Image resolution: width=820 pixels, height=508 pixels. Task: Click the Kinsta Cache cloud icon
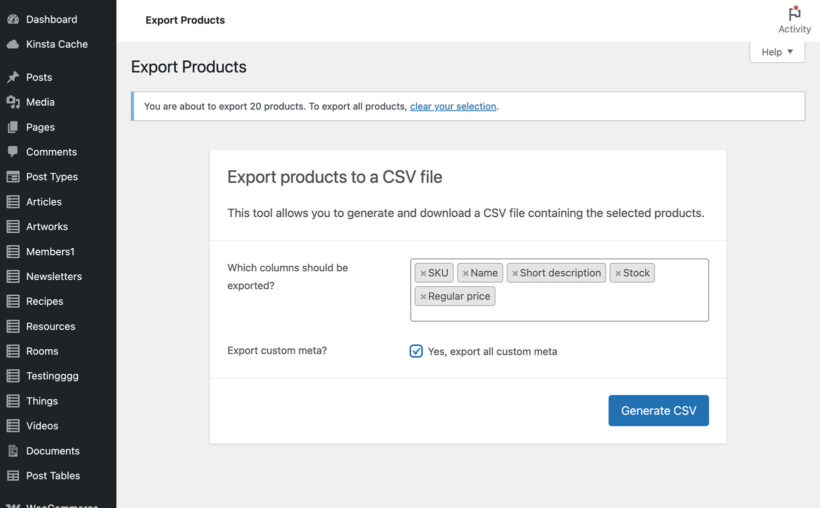(13, 44)
